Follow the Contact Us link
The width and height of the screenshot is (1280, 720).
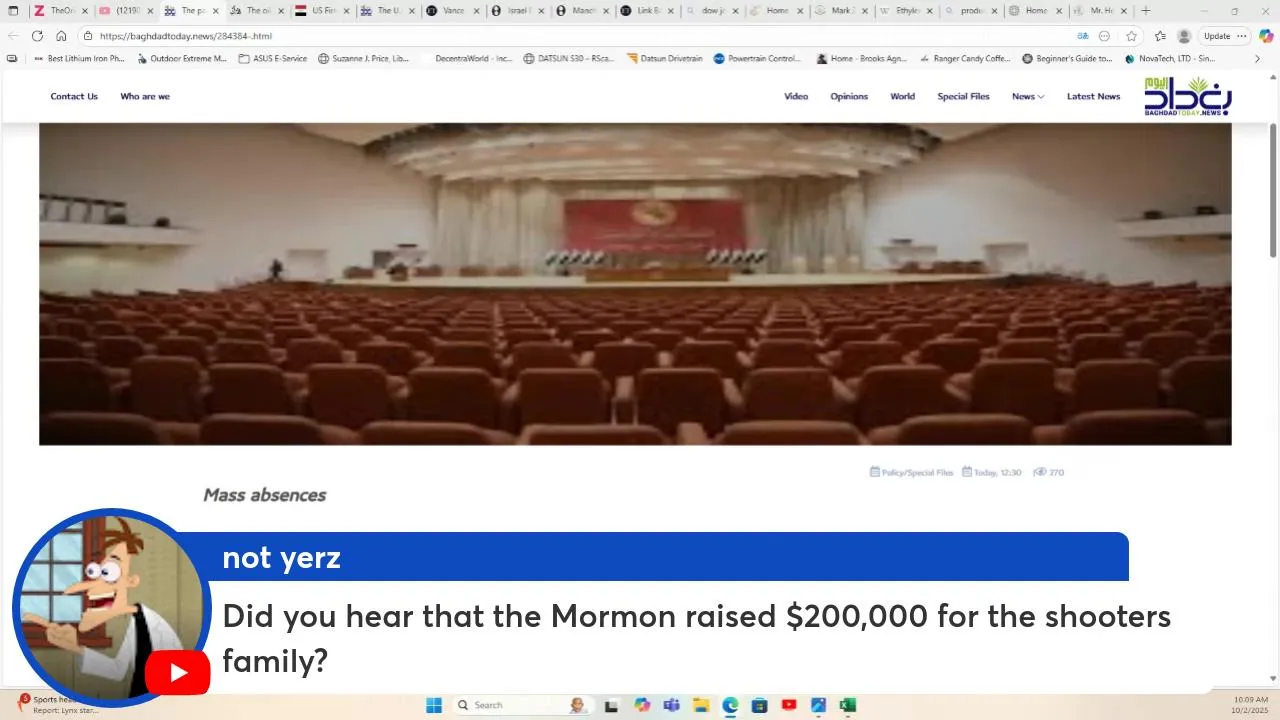tap(74, 97)
